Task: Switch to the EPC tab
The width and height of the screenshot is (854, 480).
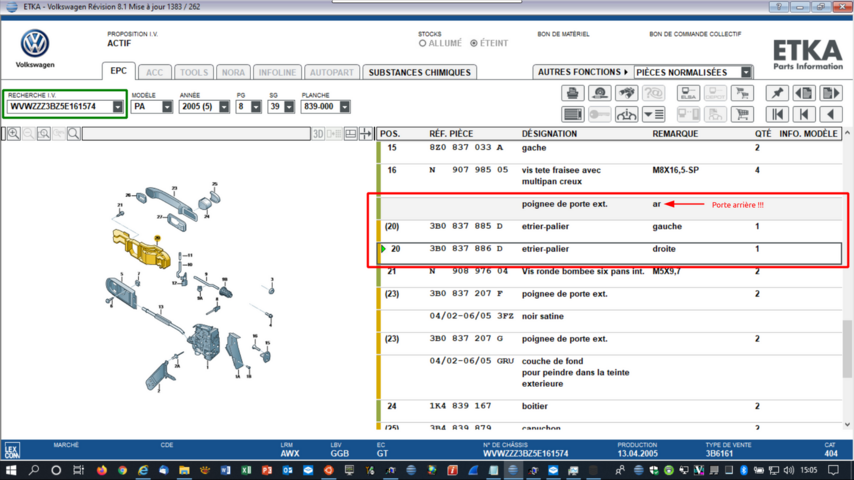Action: point(118,71)
